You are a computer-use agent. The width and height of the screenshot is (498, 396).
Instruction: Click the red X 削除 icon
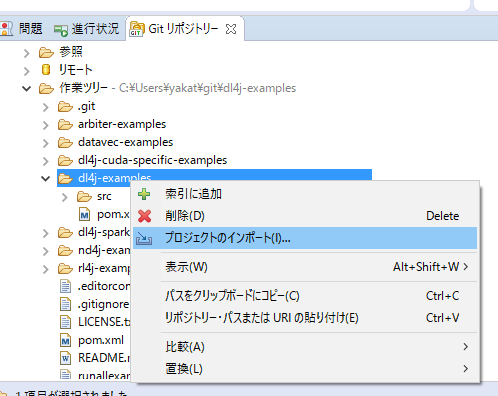point(144,216)
